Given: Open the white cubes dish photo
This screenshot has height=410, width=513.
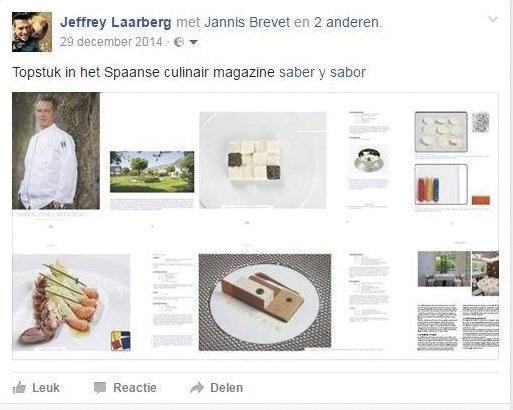Looking at the screenshot, I should [263, 160].
